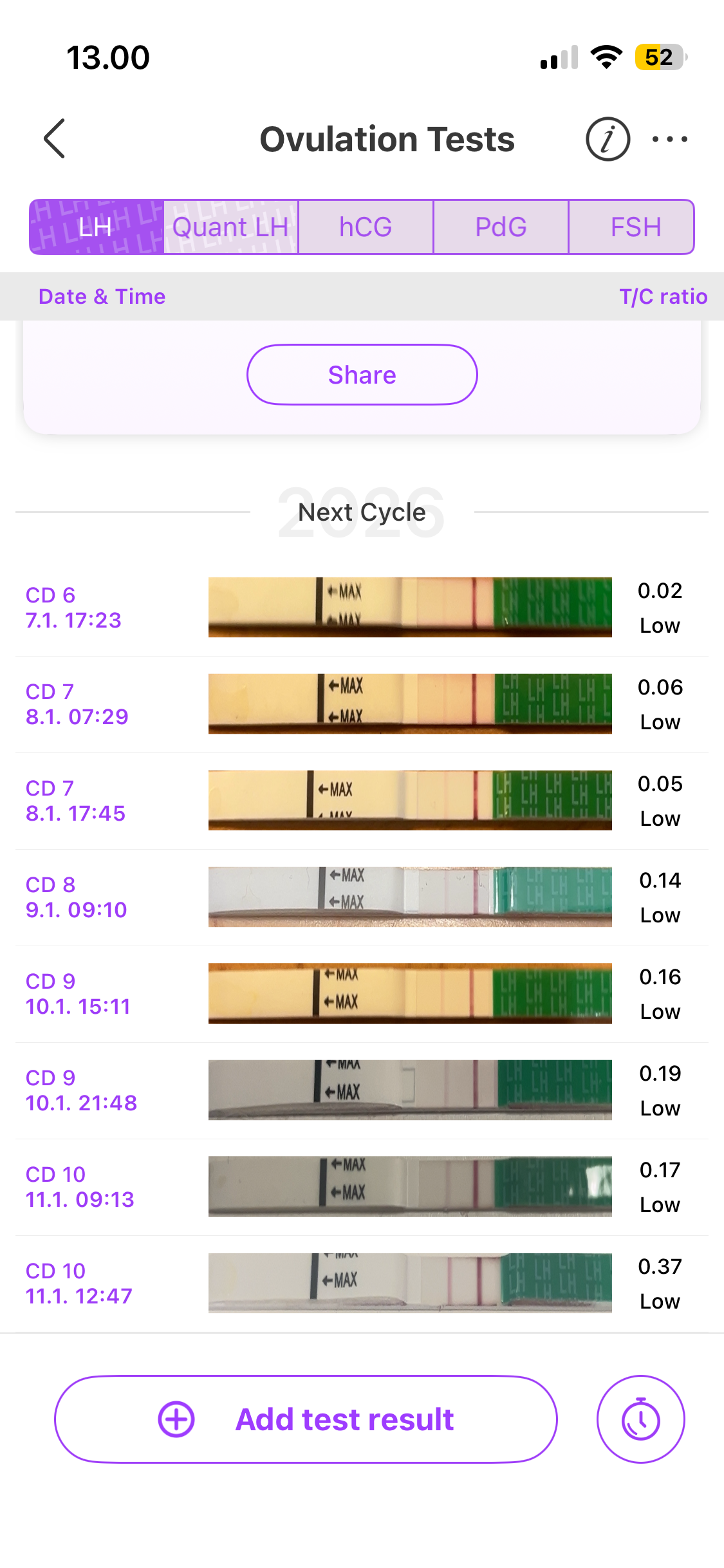724x1568 pixels.
Task: Tap the timer stopwatch icon button
Action: click(640, 1419)
